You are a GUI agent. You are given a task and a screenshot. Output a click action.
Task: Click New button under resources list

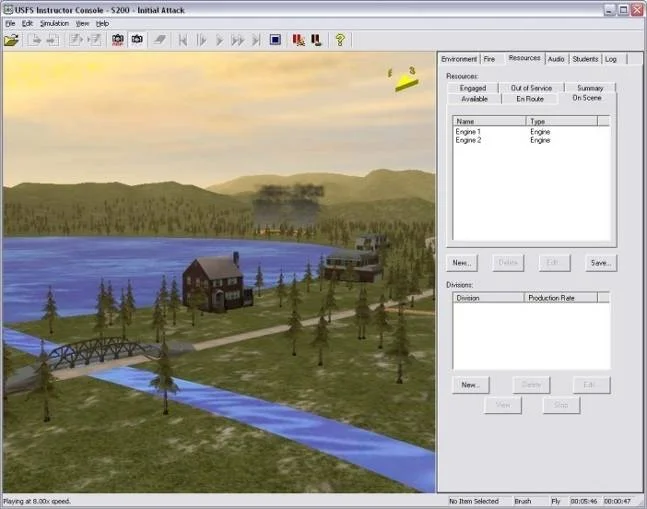[462, 263]
